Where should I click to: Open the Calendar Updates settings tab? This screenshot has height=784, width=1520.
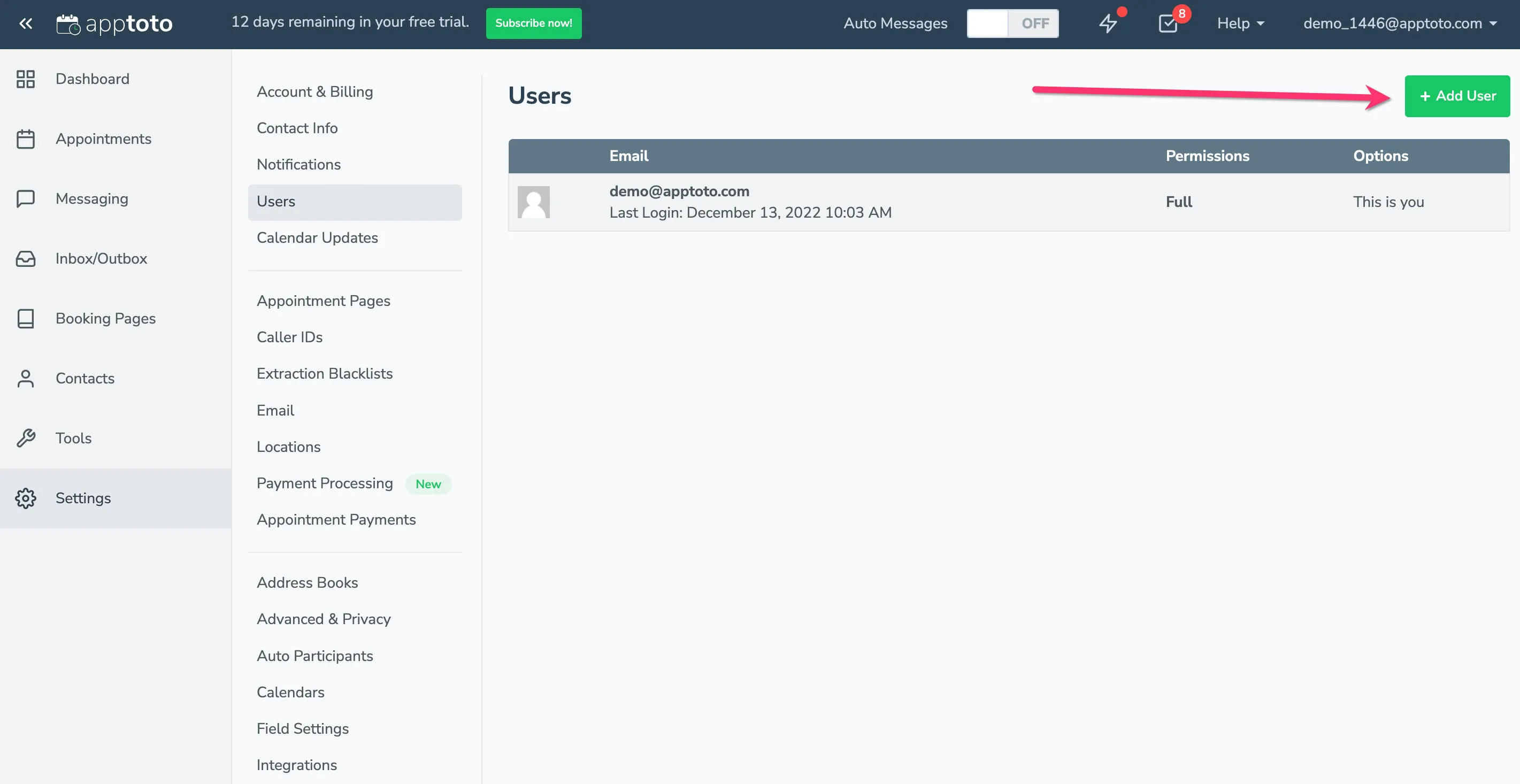click(x=318, y=238)
